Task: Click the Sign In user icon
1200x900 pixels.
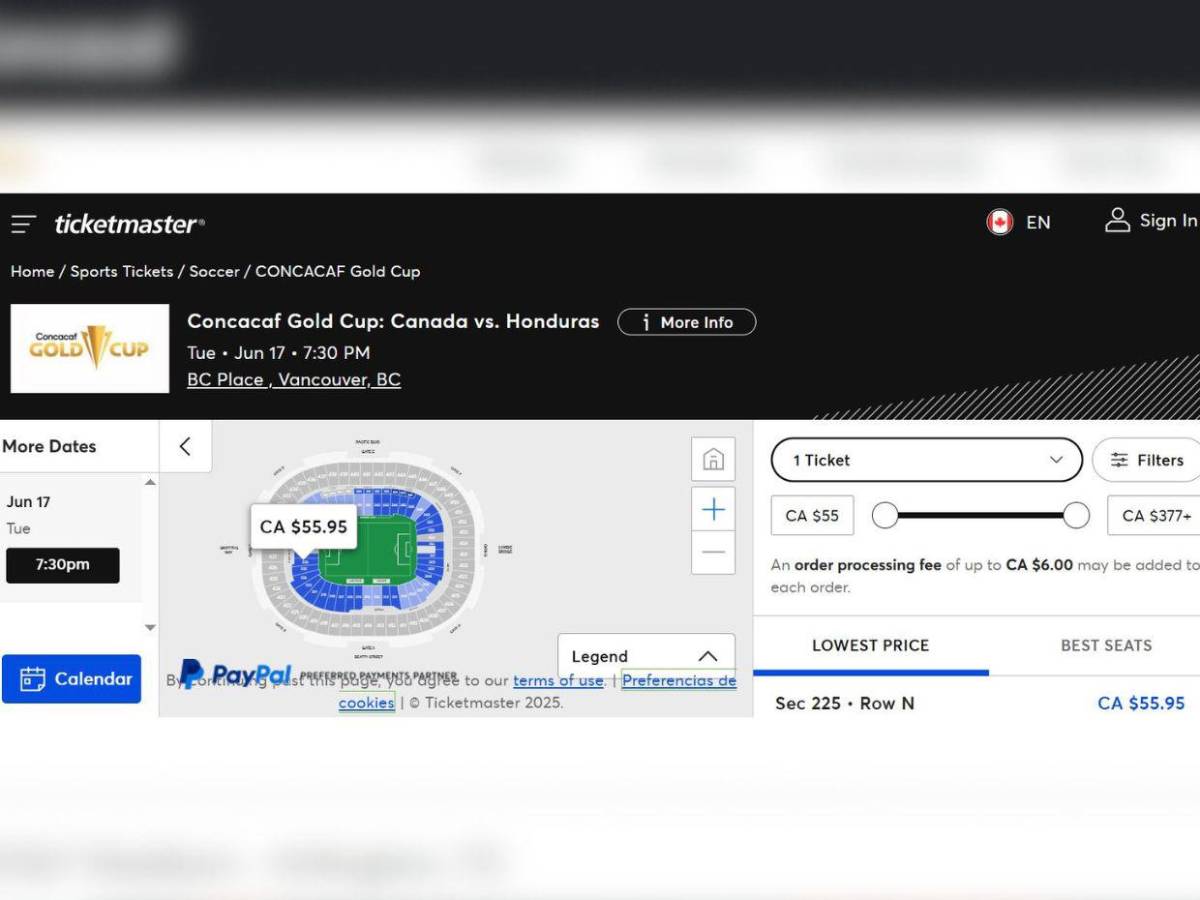Action: click(1117, 221)
